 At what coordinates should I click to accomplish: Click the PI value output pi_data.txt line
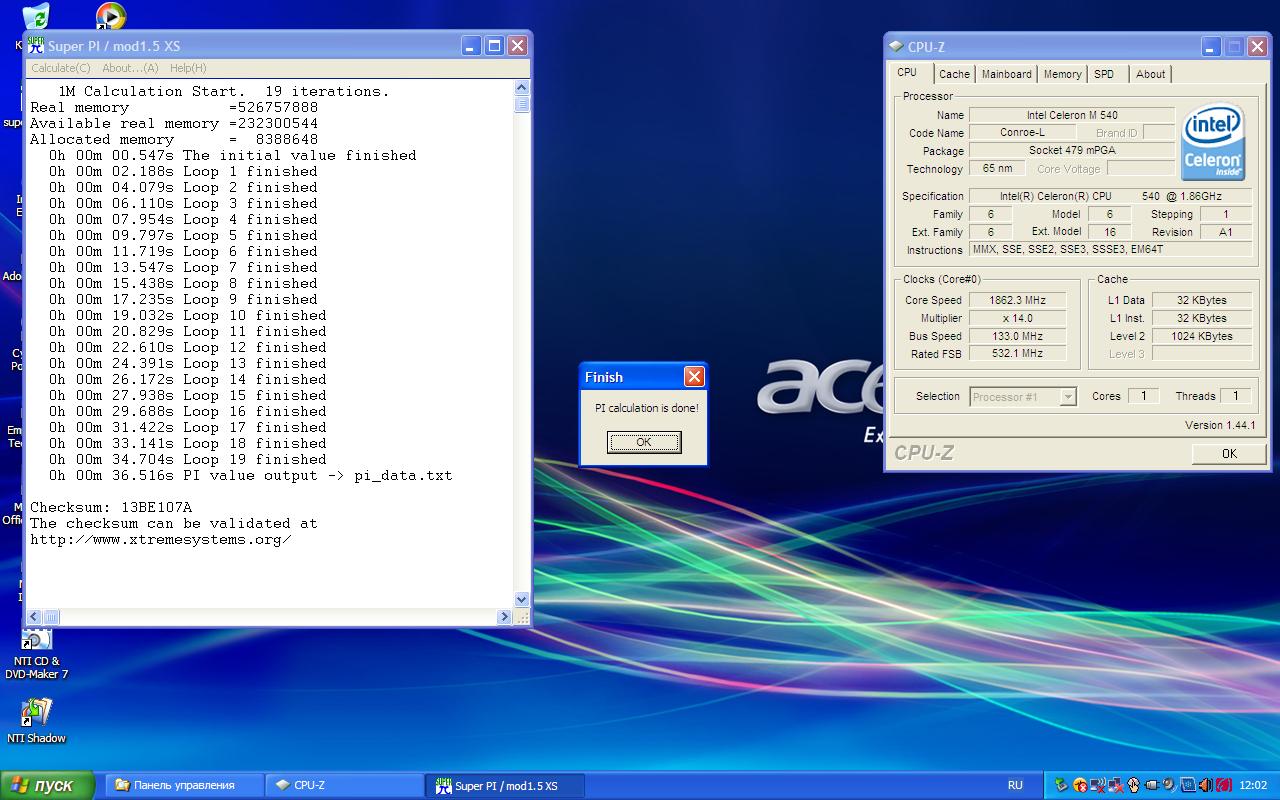pyautogui.click(x=251, y=475)
